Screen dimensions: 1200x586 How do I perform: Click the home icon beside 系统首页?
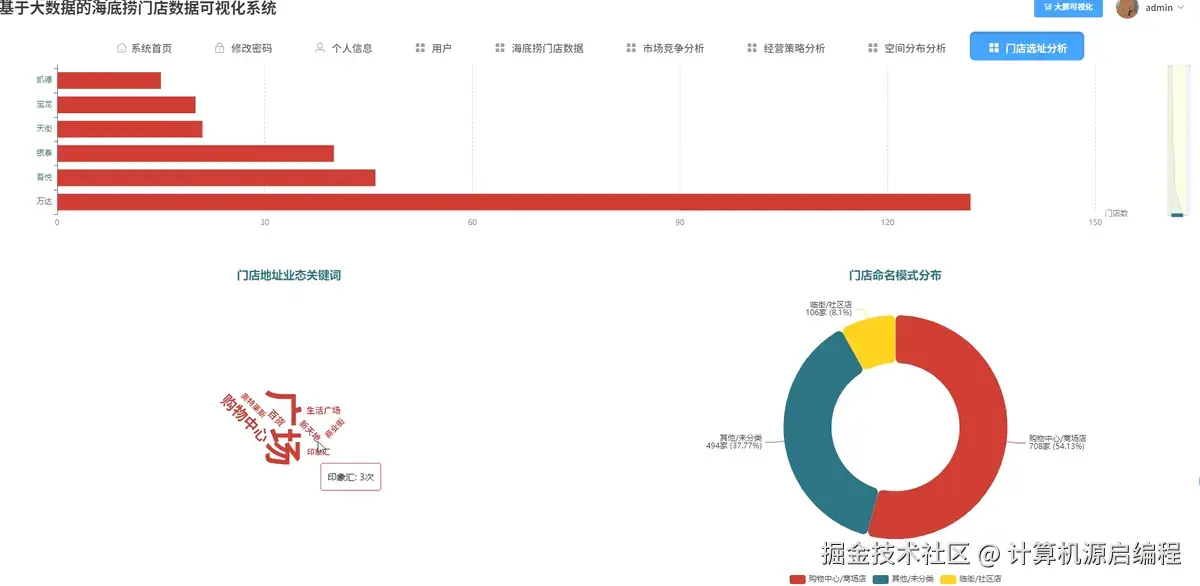pos(122,48)
